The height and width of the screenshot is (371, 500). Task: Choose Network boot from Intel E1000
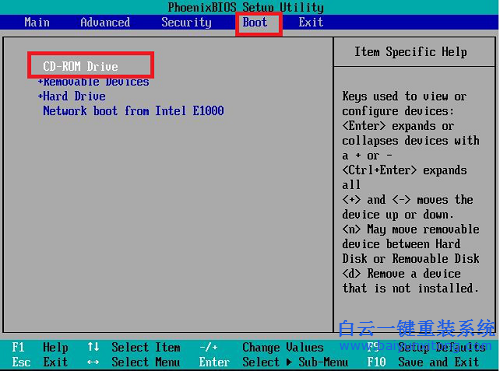(133, 111)
